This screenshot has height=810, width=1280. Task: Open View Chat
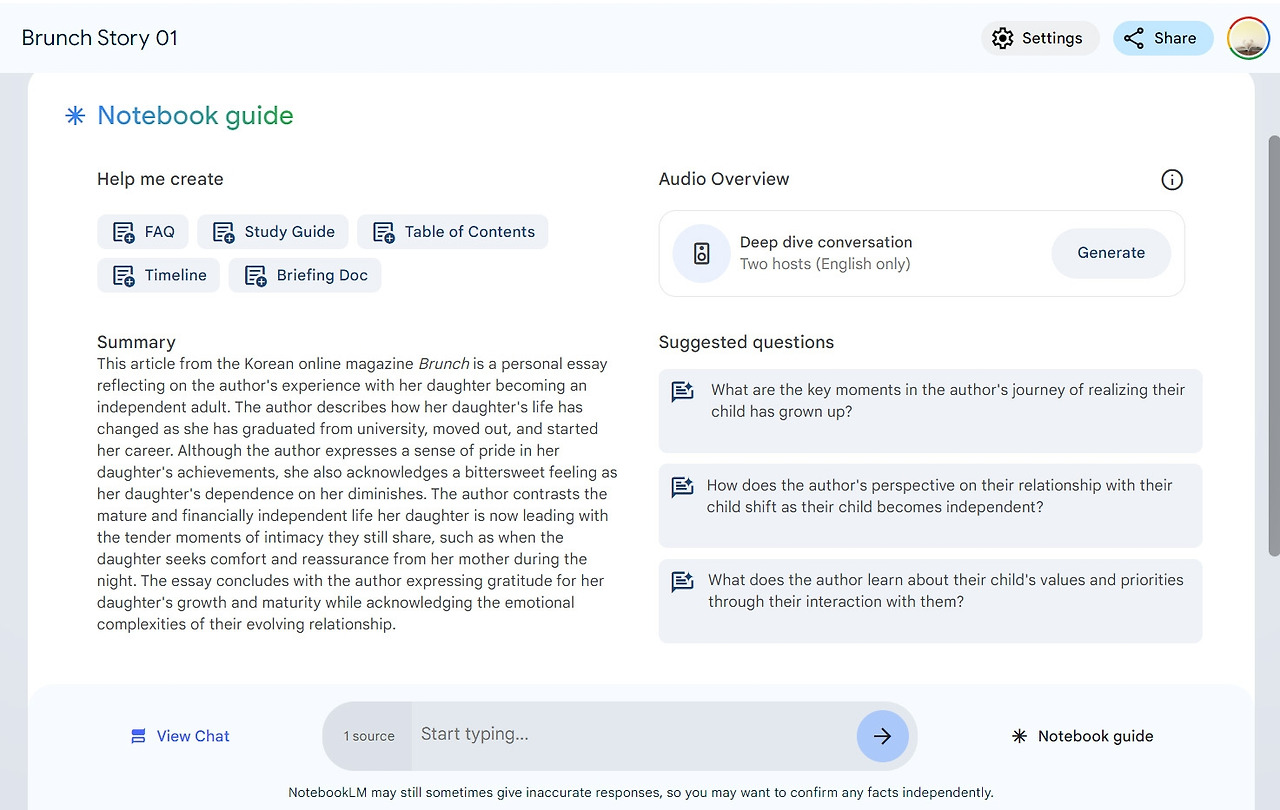pos(180,736)
